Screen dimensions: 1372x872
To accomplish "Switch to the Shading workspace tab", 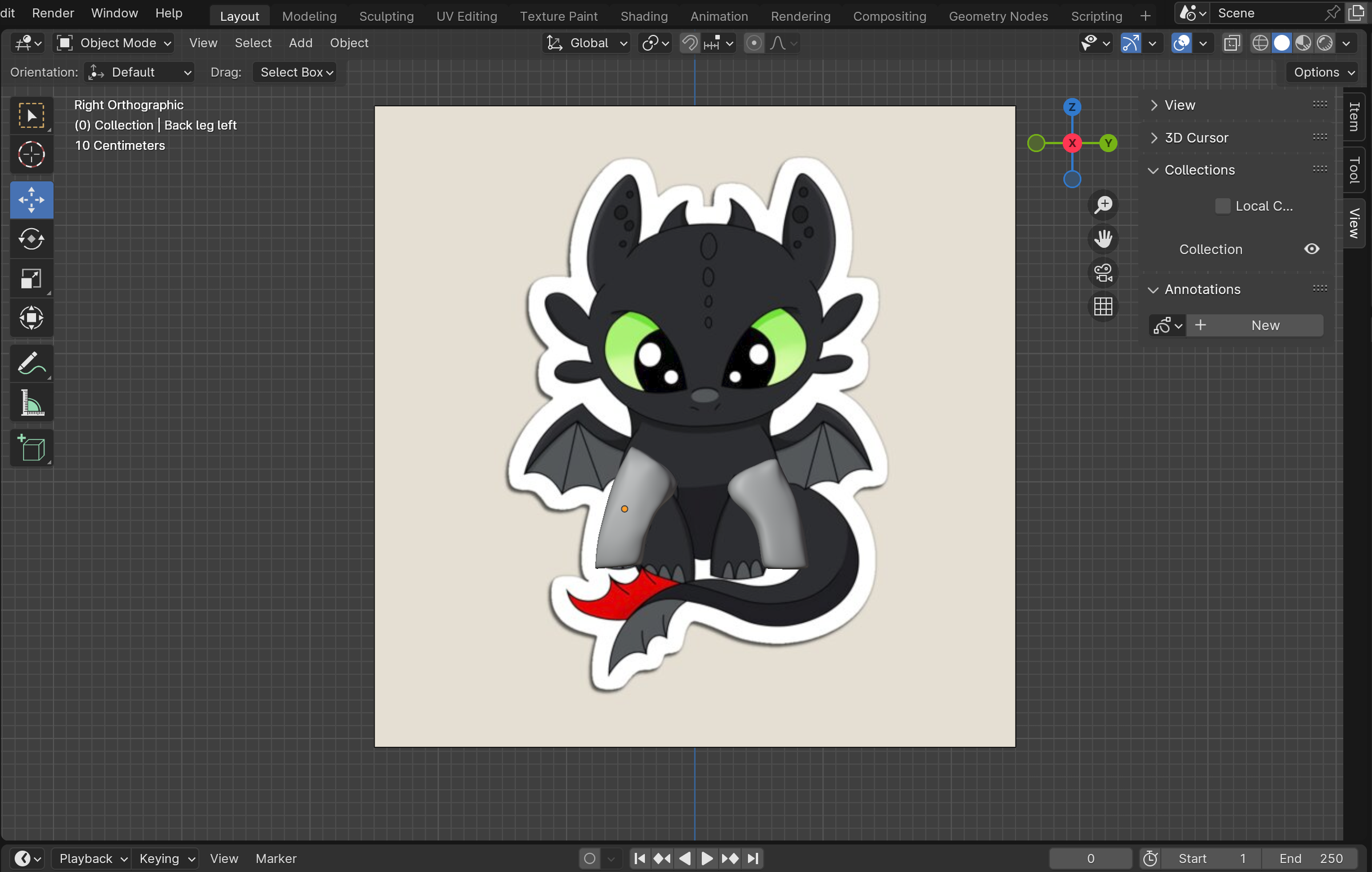I will 644,16.
